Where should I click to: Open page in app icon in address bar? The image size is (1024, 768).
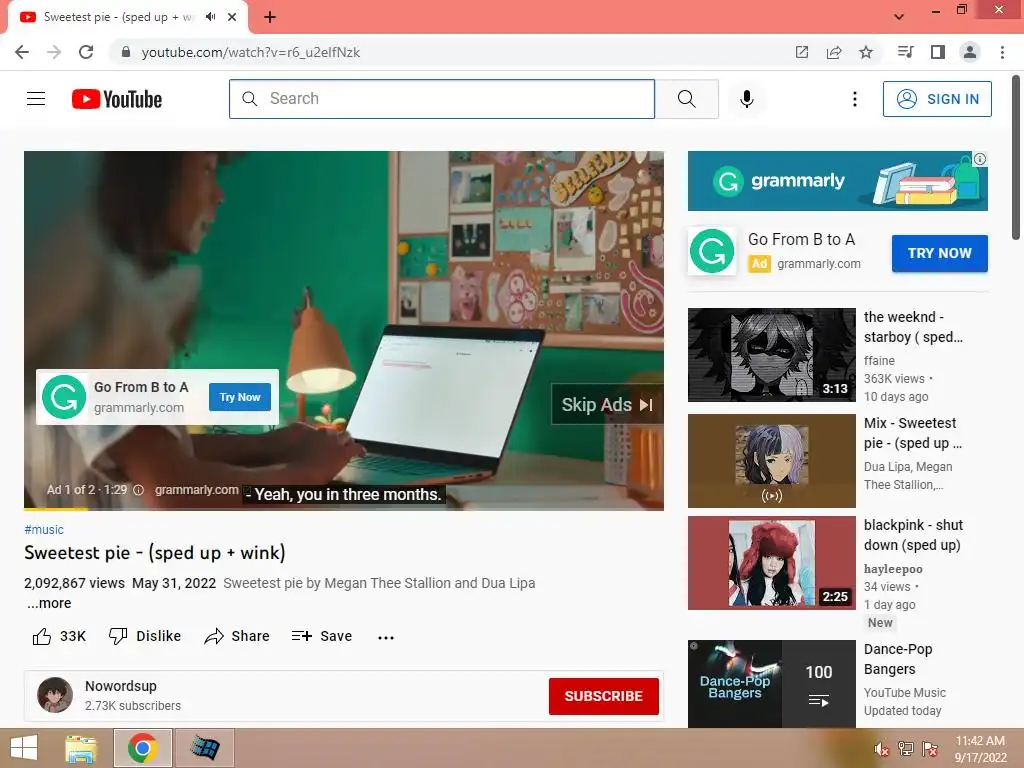click(x=801, y=52)
